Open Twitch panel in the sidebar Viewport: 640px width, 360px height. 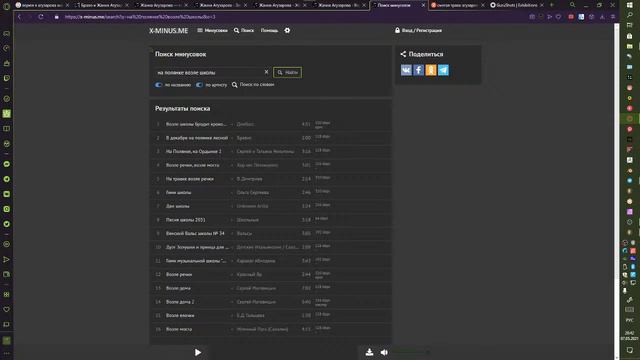coord(7,78)
